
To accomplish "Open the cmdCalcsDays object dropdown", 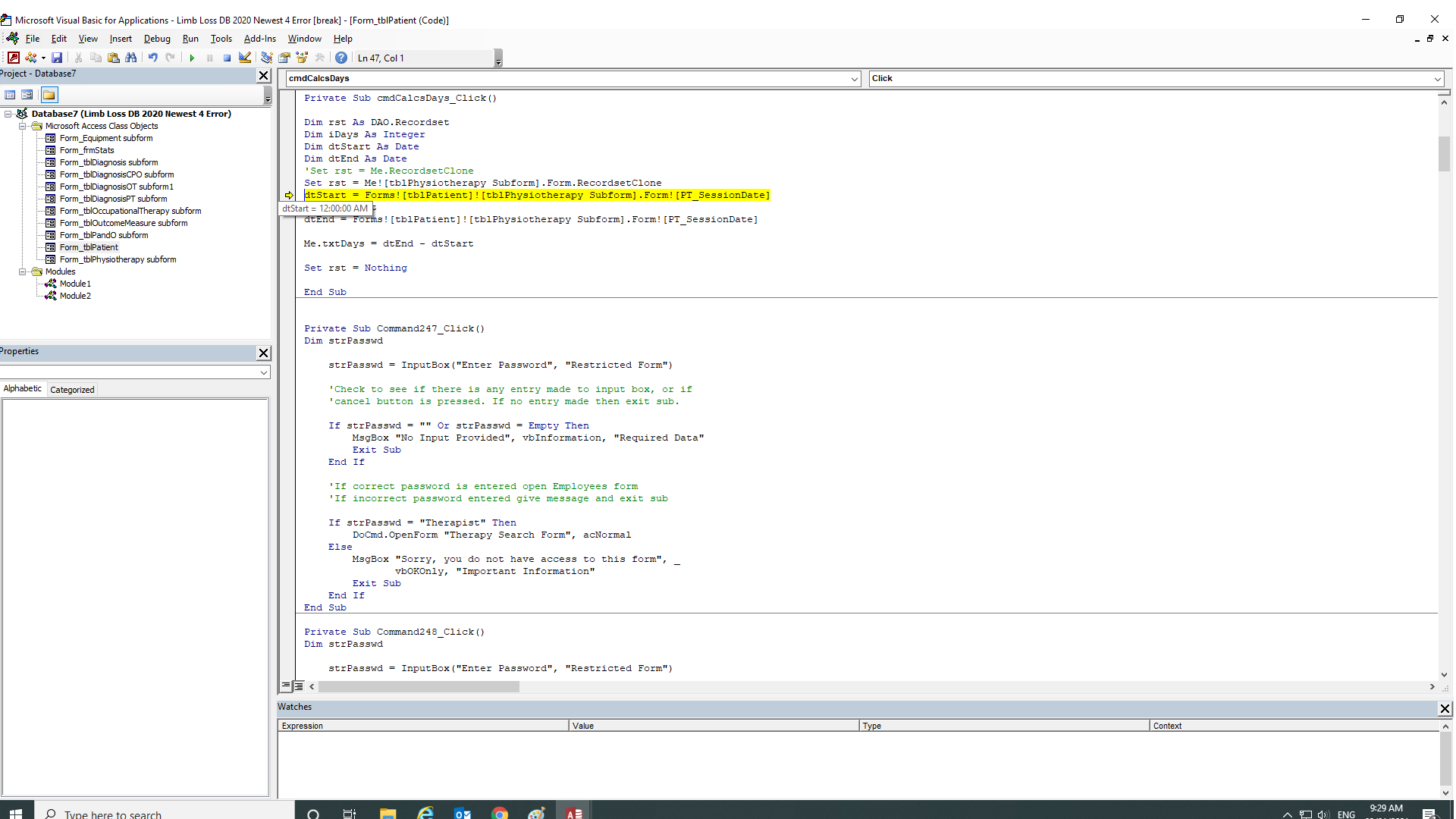I will (854, 79).
